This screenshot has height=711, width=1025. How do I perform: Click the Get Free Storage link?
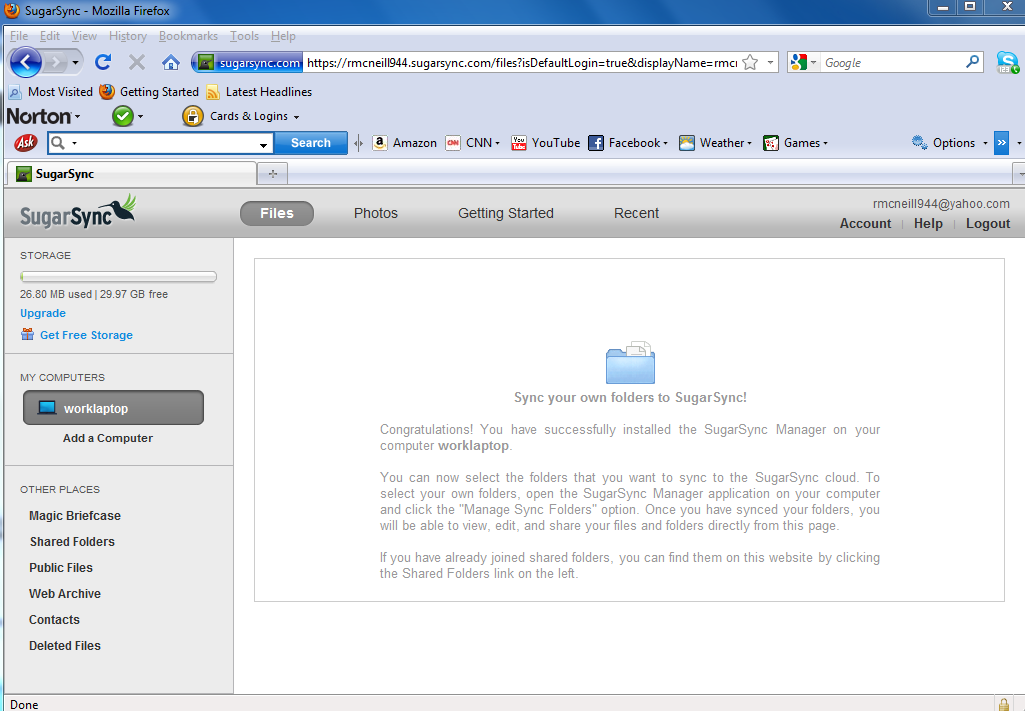pyautogui.click(x=86, y=335)
